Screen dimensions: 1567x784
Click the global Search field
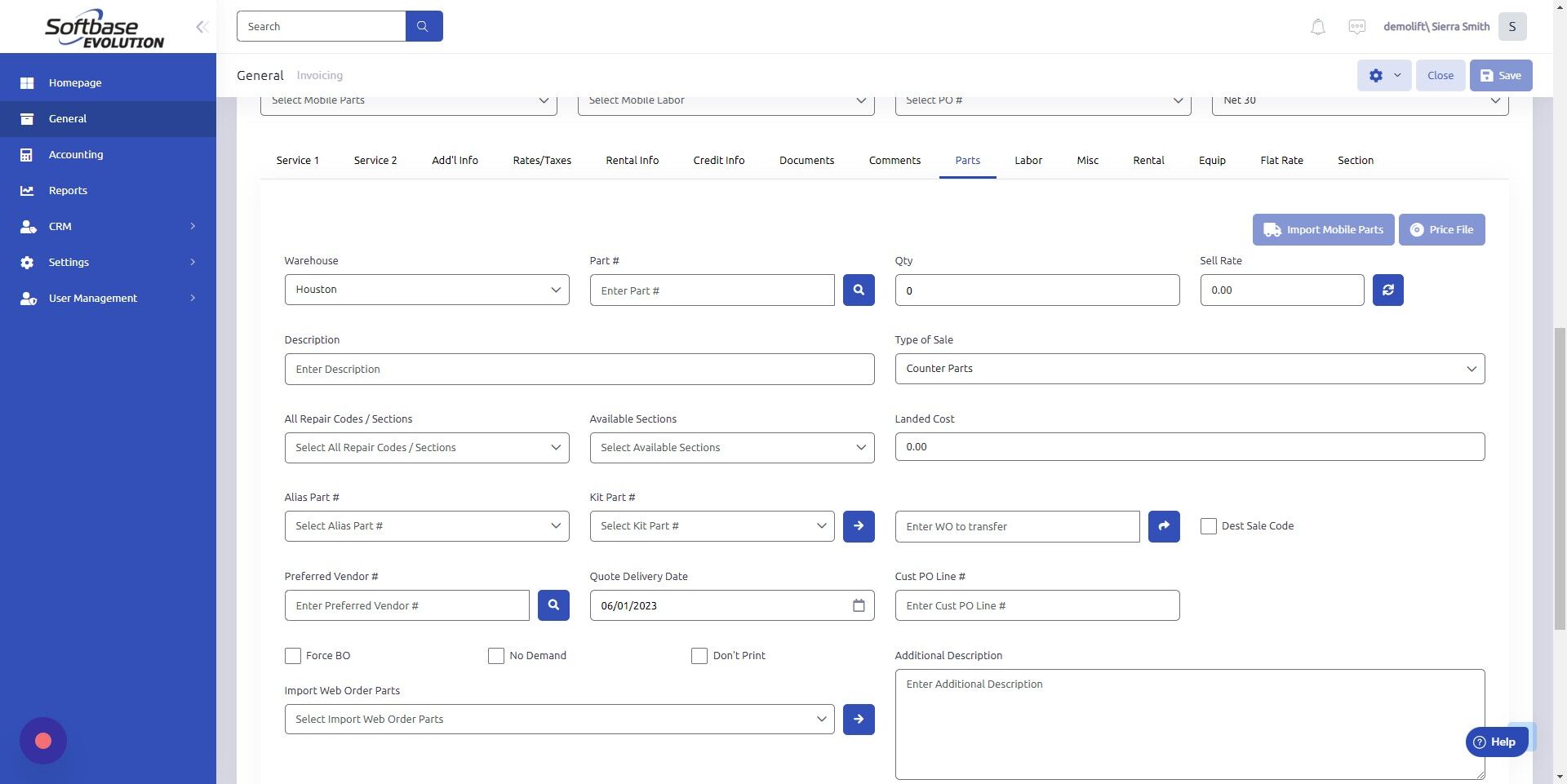(322, 26)
